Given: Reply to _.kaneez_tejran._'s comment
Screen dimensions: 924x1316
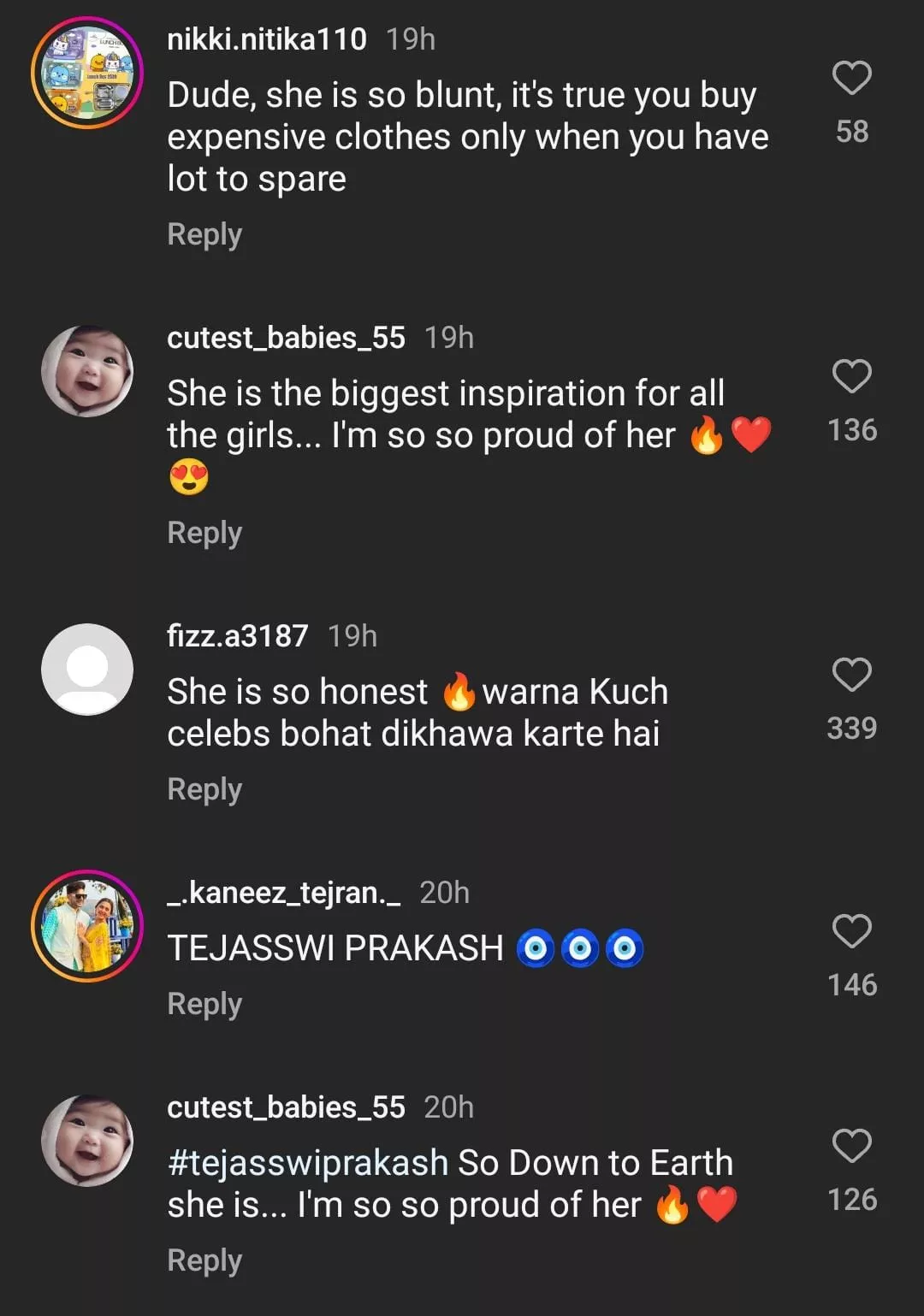Looking at the screenshot, I should (x=204, y=1004).
